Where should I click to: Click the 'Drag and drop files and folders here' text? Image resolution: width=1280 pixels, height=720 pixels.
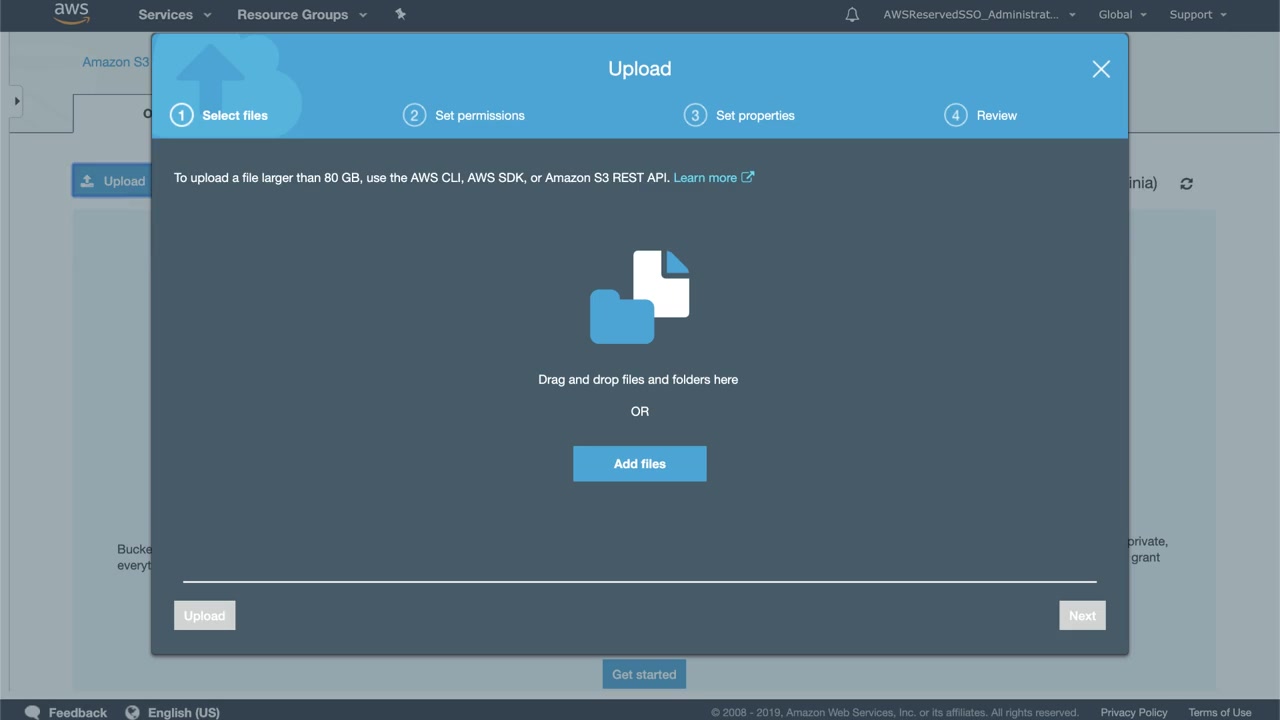point(638,380)
